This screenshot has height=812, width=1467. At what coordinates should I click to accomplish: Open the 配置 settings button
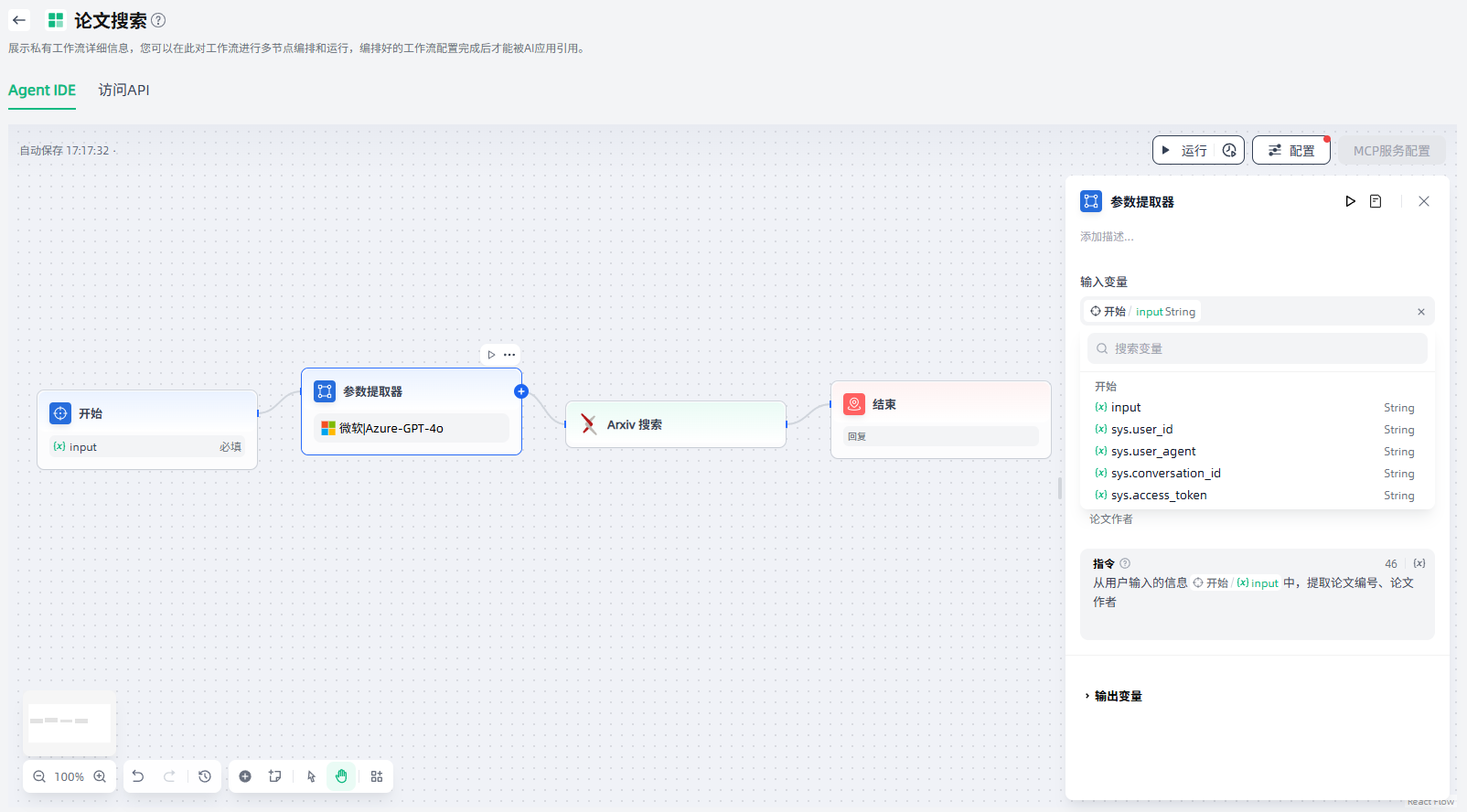[x=1290, y=151]
